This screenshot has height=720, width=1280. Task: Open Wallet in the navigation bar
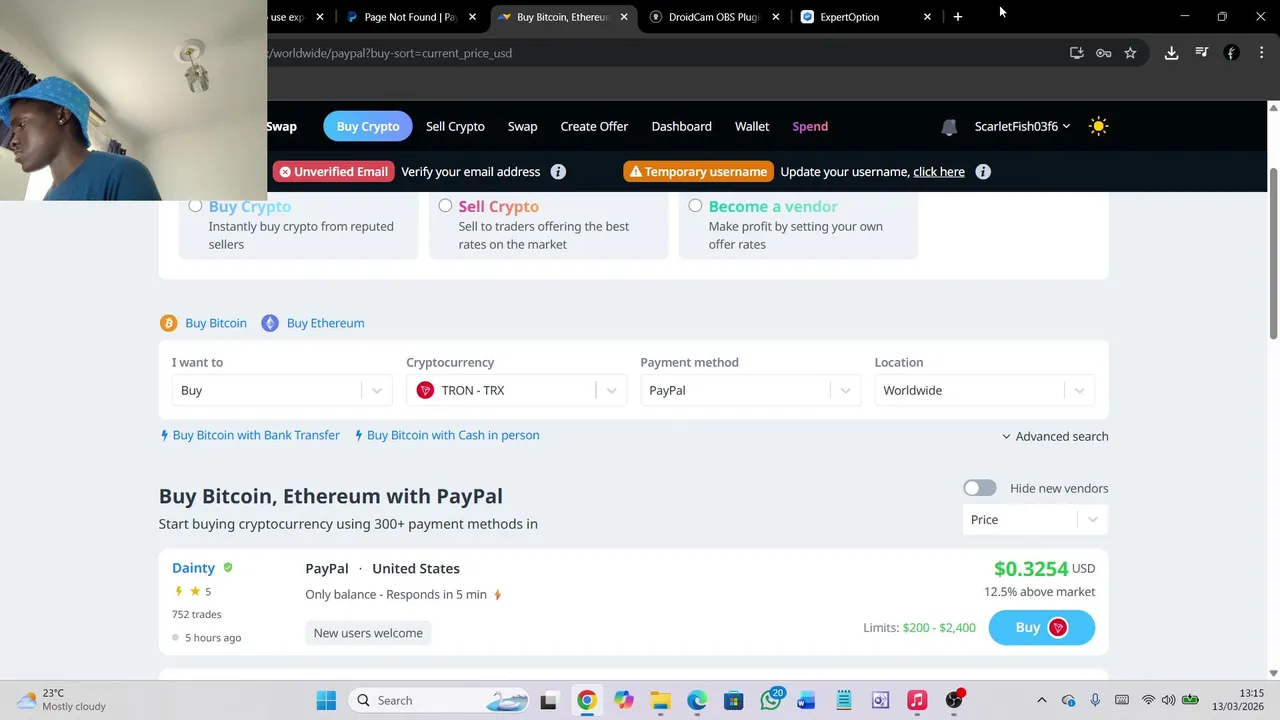point(752,126)
